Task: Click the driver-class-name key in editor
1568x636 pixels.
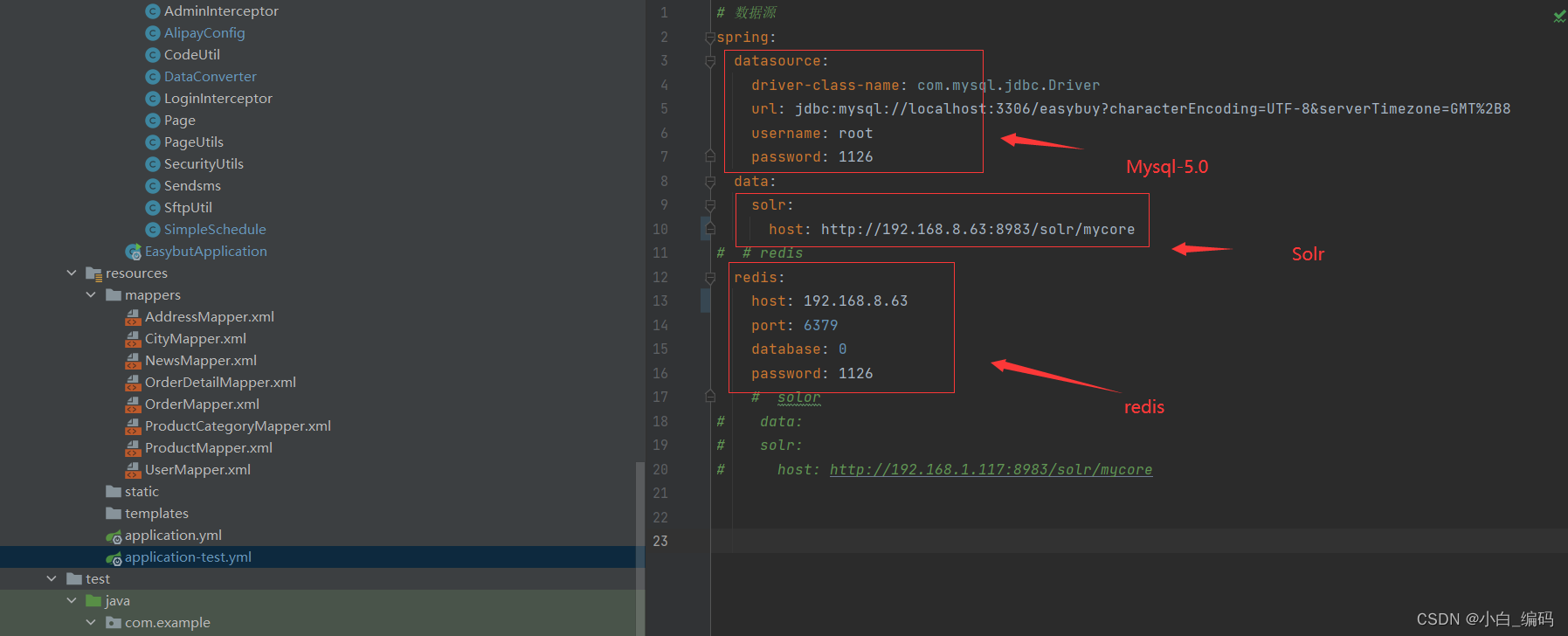Action: (825, 86)
